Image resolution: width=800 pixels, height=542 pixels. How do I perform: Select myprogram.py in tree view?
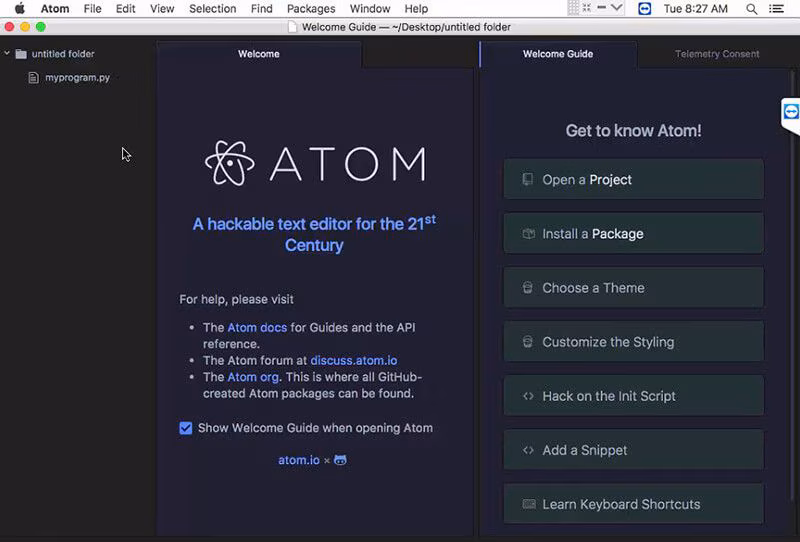(x=78, y=78)
